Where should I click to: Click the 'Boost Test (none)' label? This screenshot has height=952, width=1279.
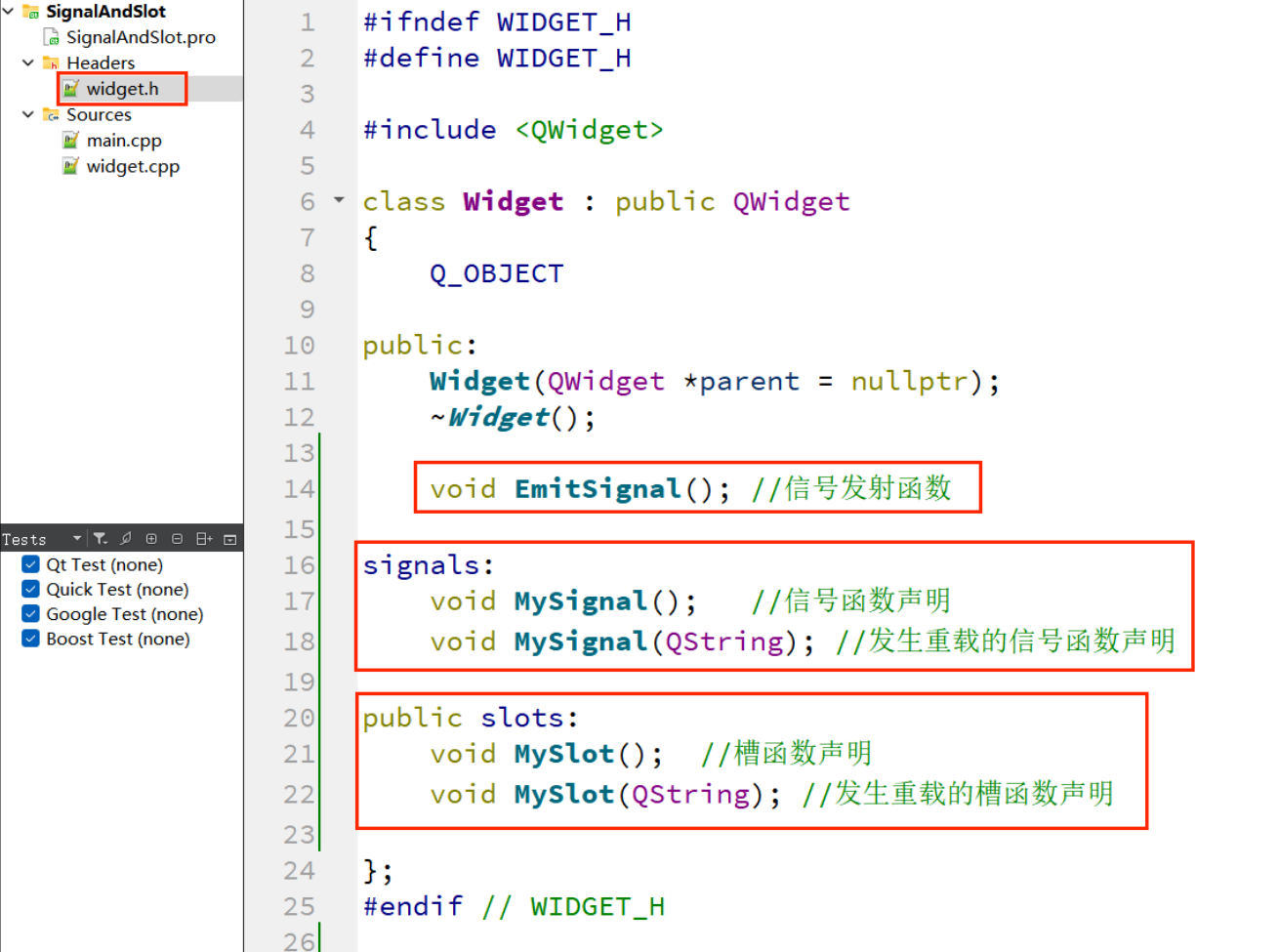(x=118, y=639)
